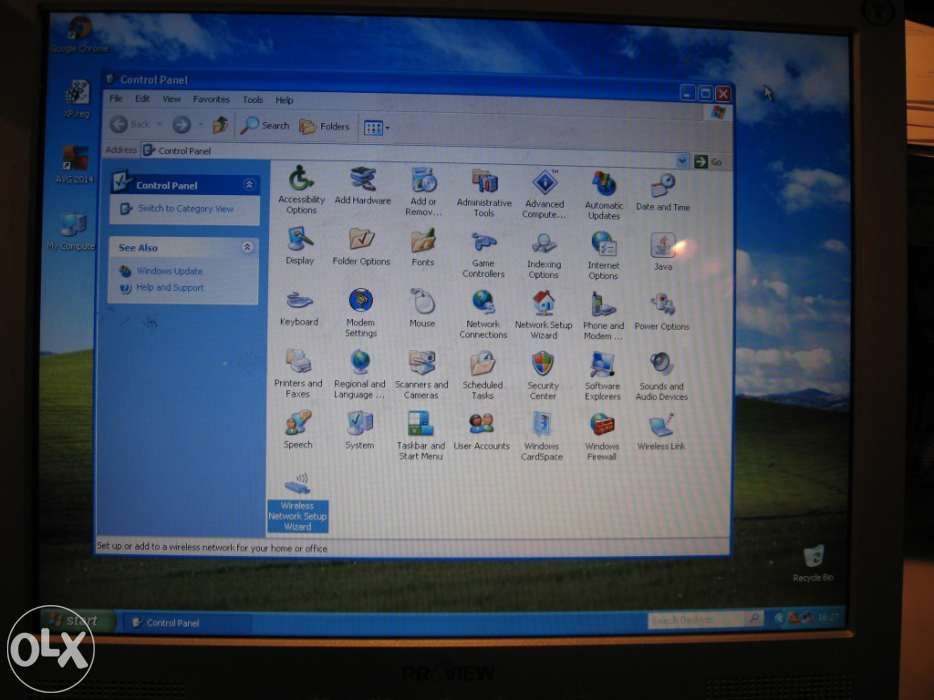Click the Start button
This screenshot has height=700, width=934.
point(76,620)
